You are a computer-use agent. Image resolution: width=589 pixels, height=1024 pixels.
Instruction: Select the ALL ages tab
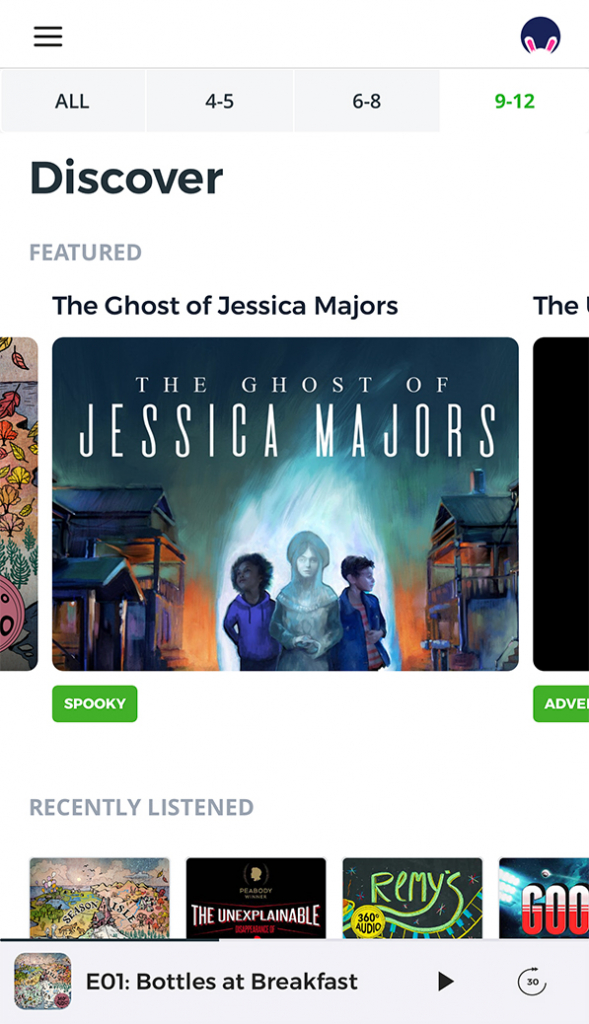click(72, 101)
